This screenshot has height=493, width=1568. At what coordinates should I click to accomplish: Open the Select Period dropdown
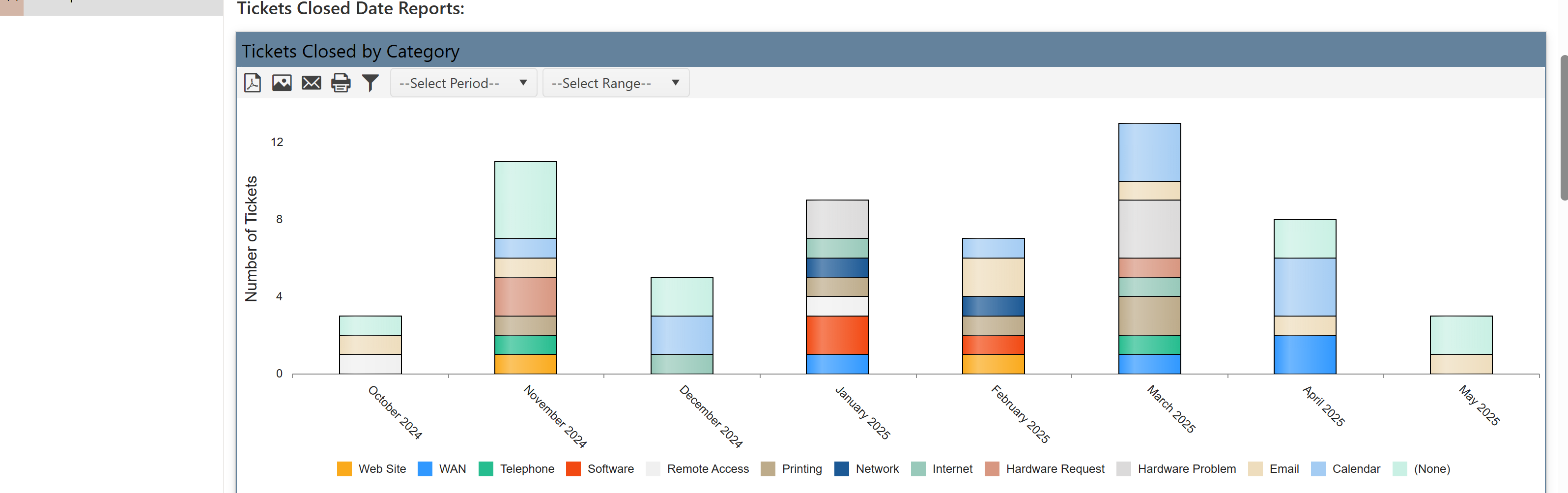(x=462, y=83)
